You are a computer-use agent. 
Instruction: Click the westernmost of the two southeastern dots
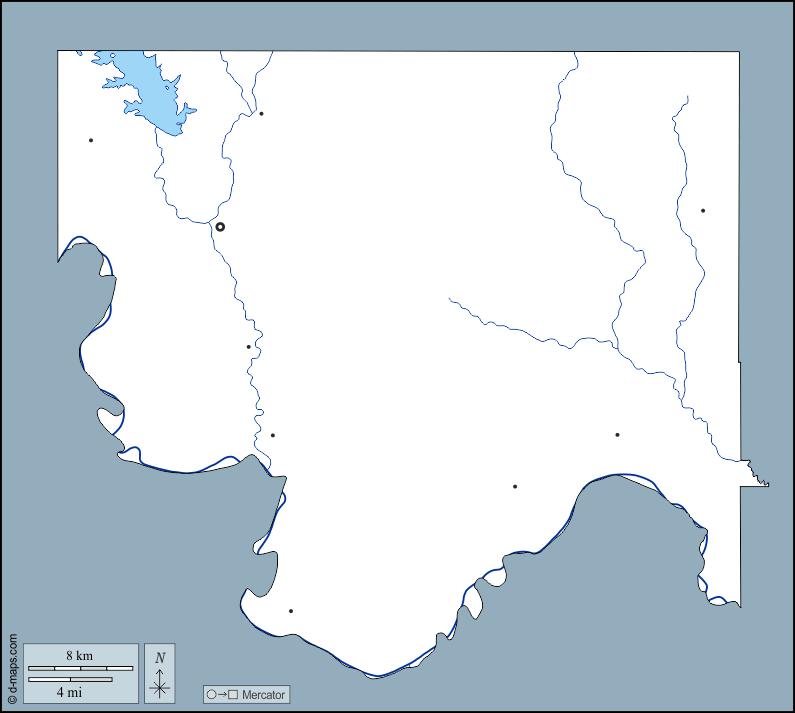[515, 487]
